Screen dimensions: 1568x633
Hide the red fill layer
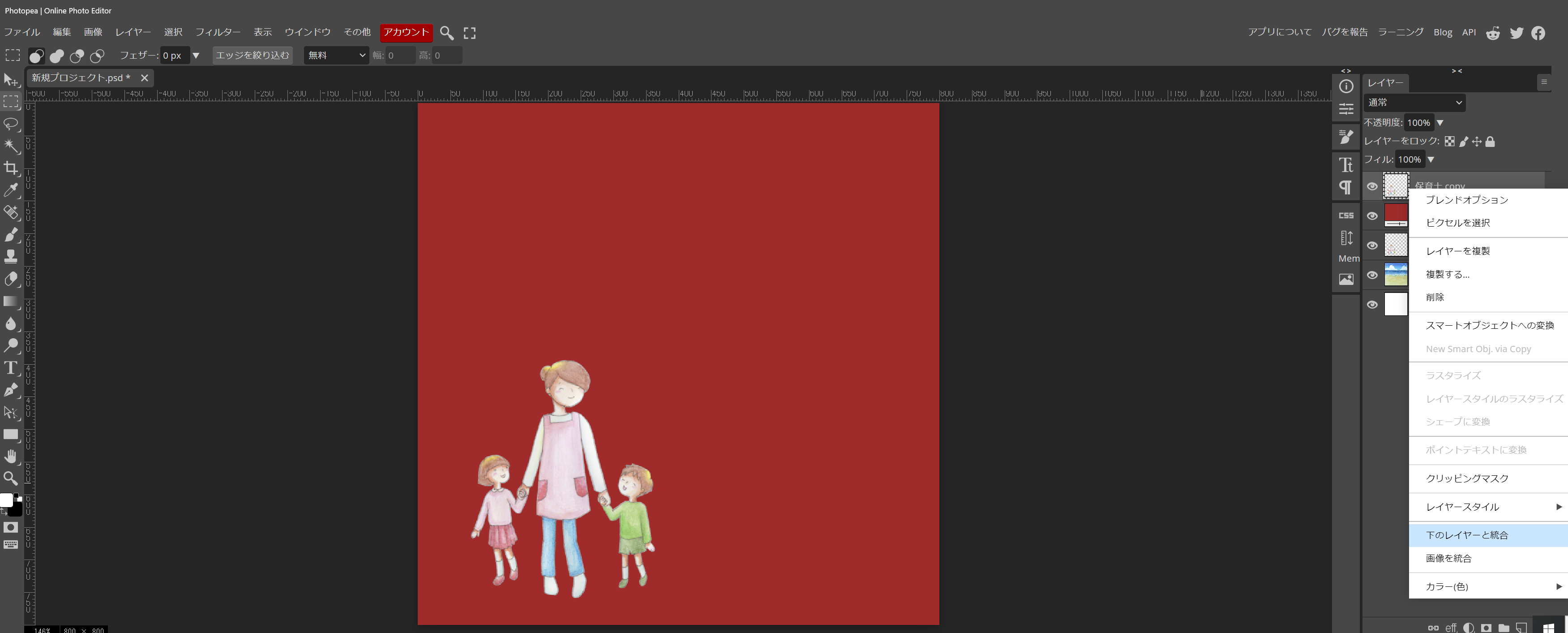point(1372,215)
